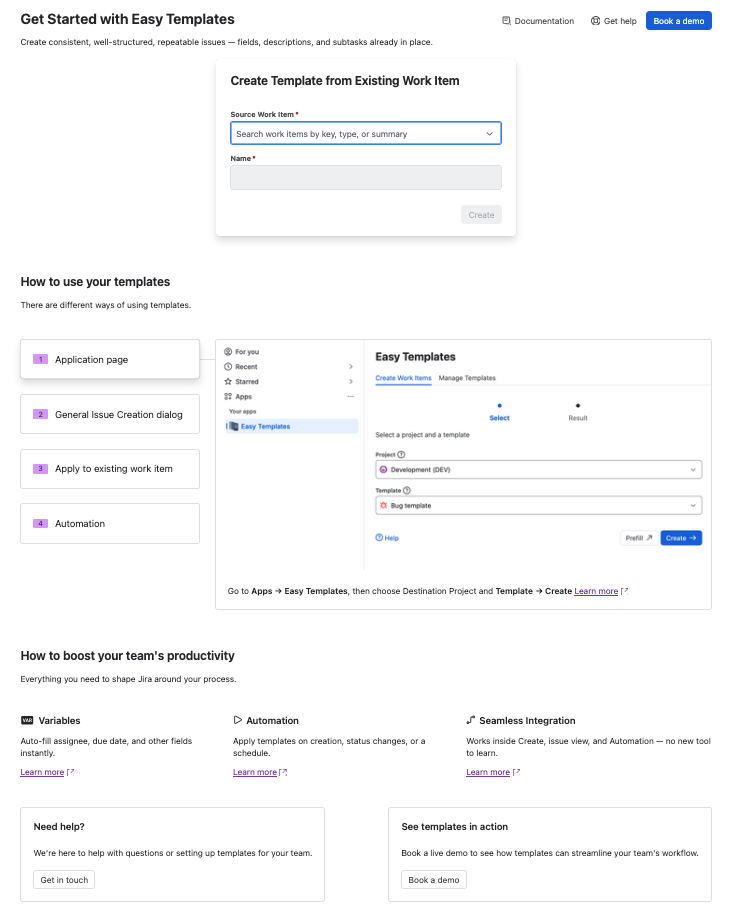Screen dimensions: 730x922
Task: Click the Variables VAR icon
Action: [27, 720]
